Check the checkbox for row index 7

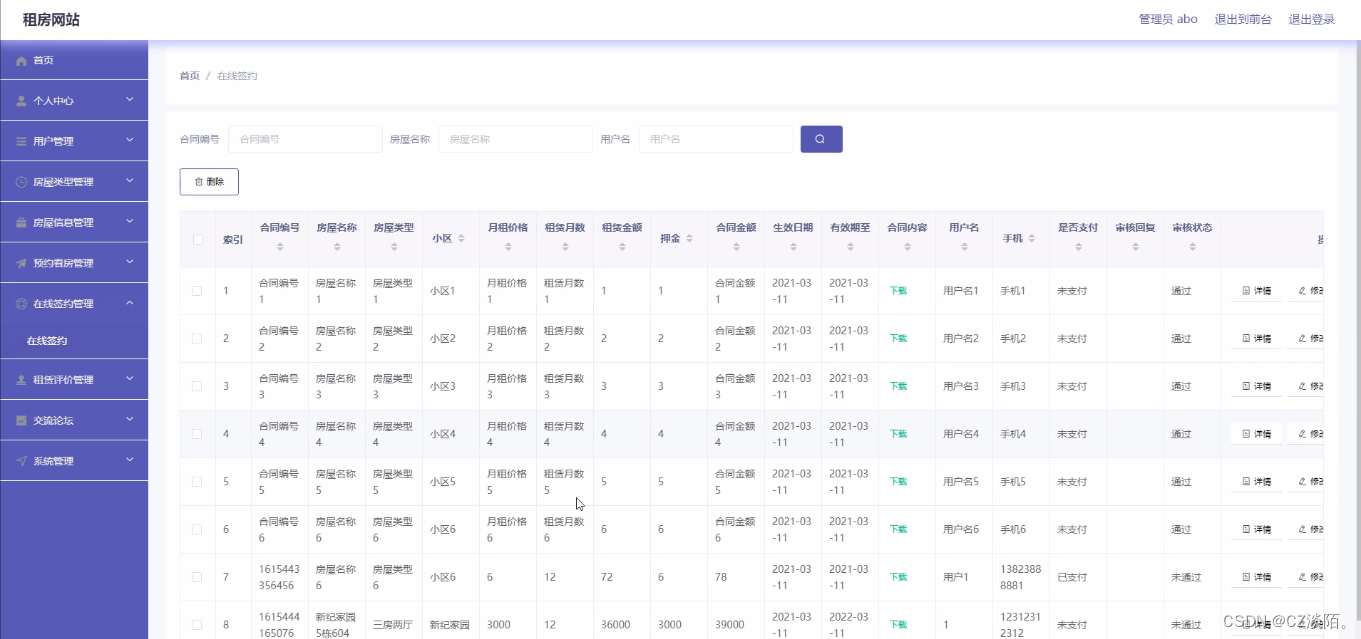tap(198, 577)
